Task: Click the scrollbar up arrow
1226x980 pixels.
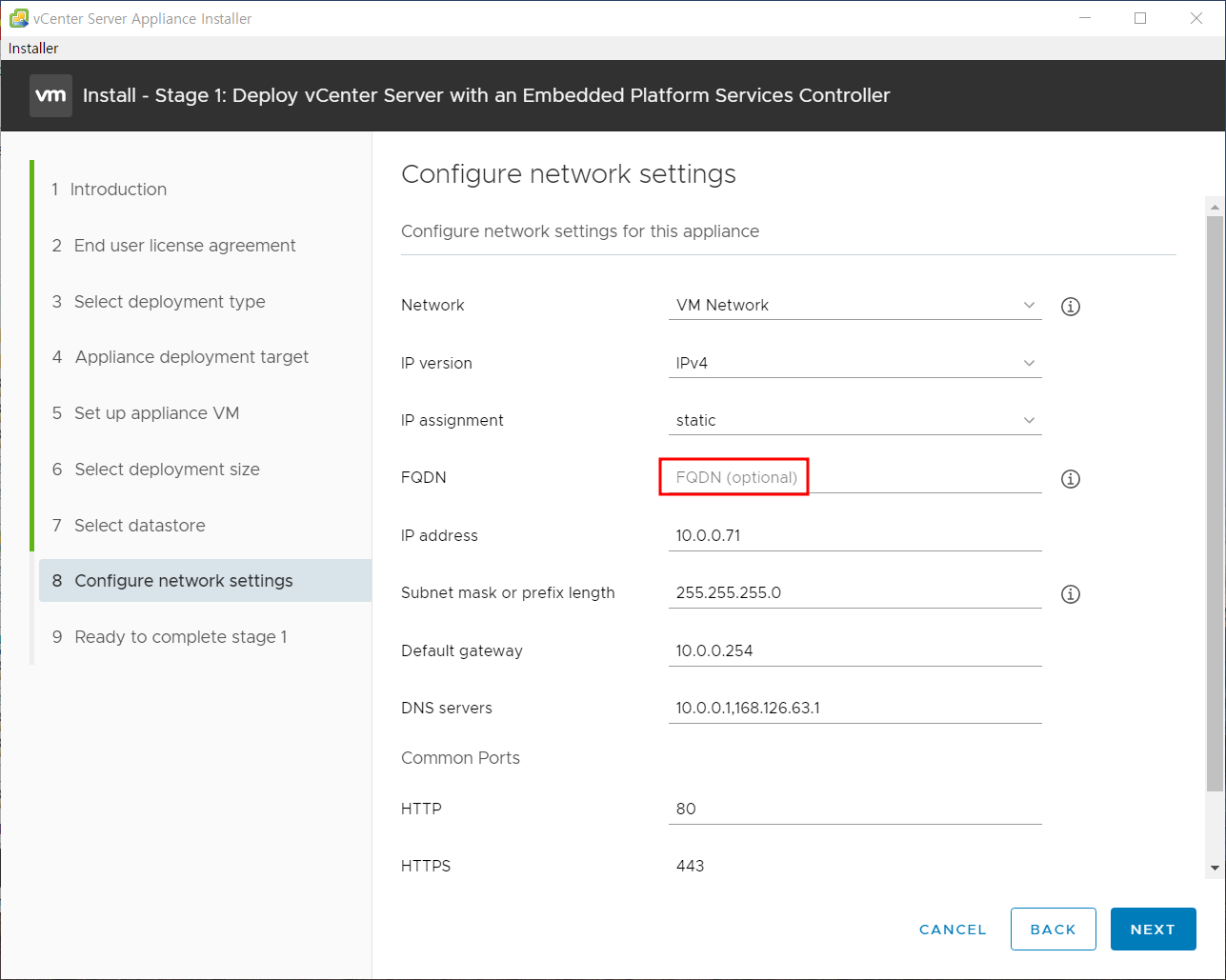Action: [1215, 206]
